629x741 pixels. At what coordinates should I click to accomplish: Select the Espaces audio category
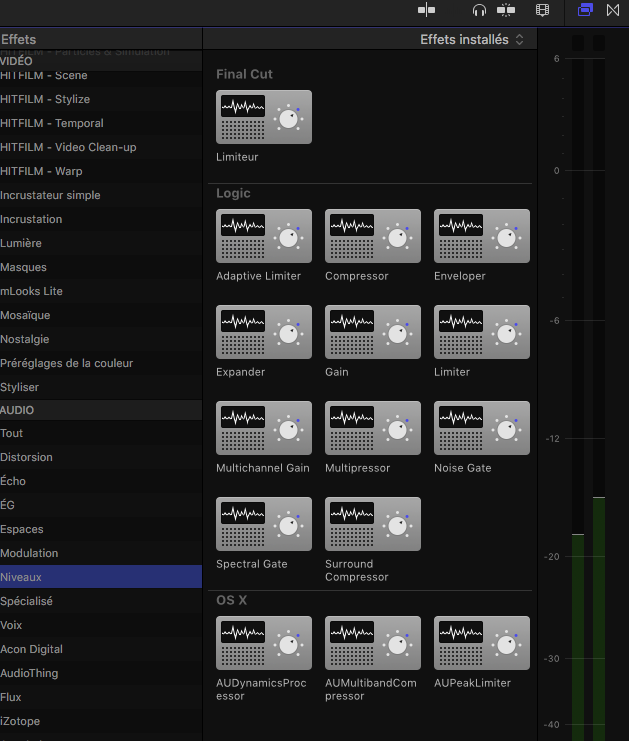pos(101,529)
